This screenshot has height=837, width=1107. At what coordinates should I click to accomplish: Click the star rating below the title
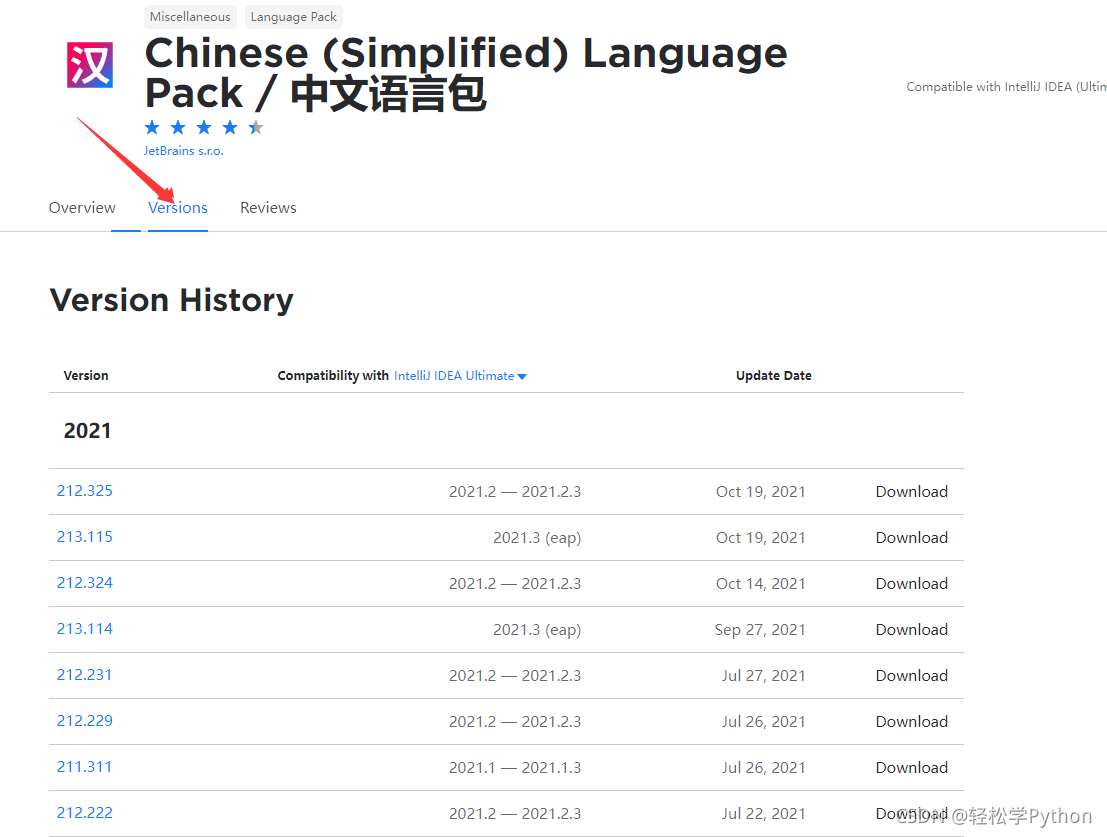[203, 128]
